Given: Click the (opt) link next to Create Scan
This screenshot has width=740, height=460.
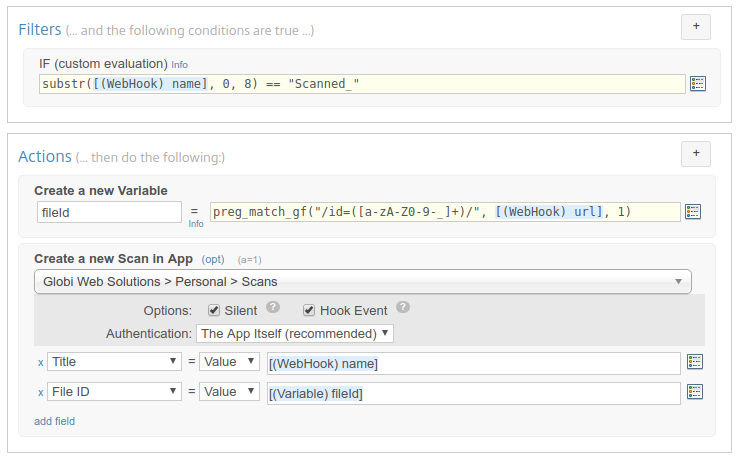Looking at the screenshot, I should [213, 259].
